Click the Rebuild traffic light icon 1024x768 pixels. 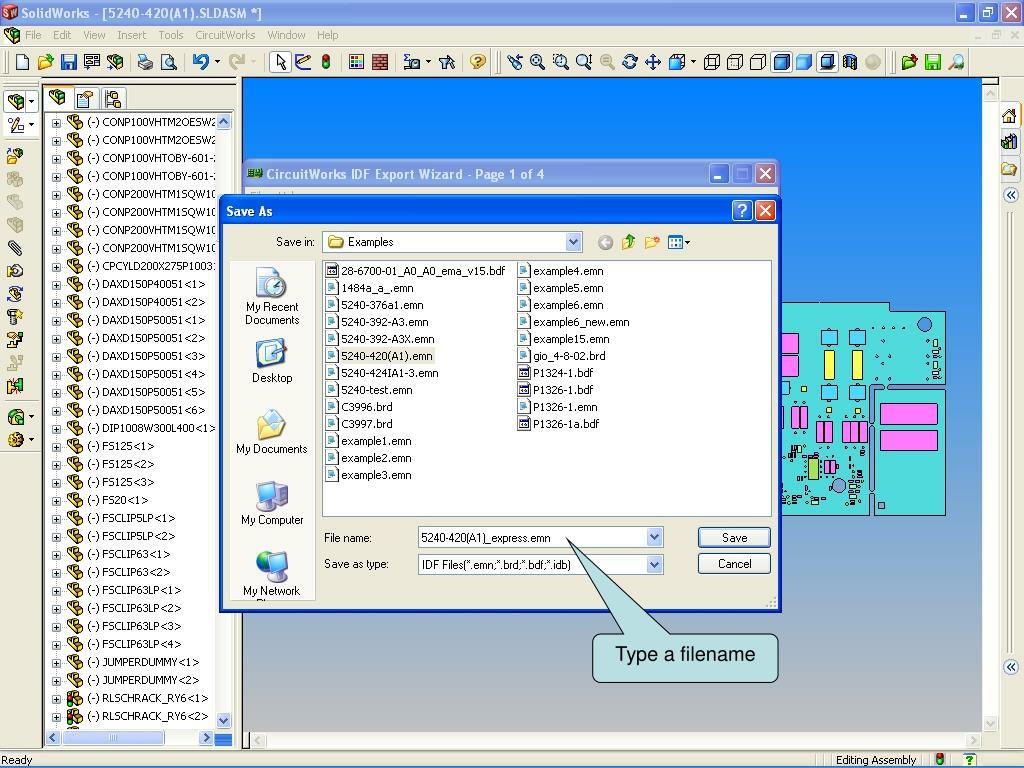point(326,62)
